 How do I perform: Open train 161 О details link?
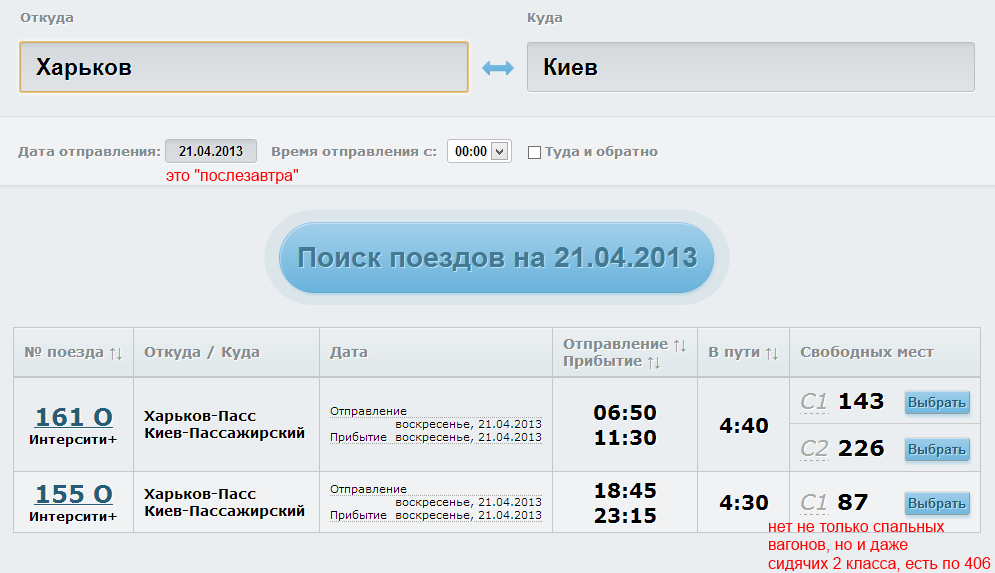[x=74, y=416]
